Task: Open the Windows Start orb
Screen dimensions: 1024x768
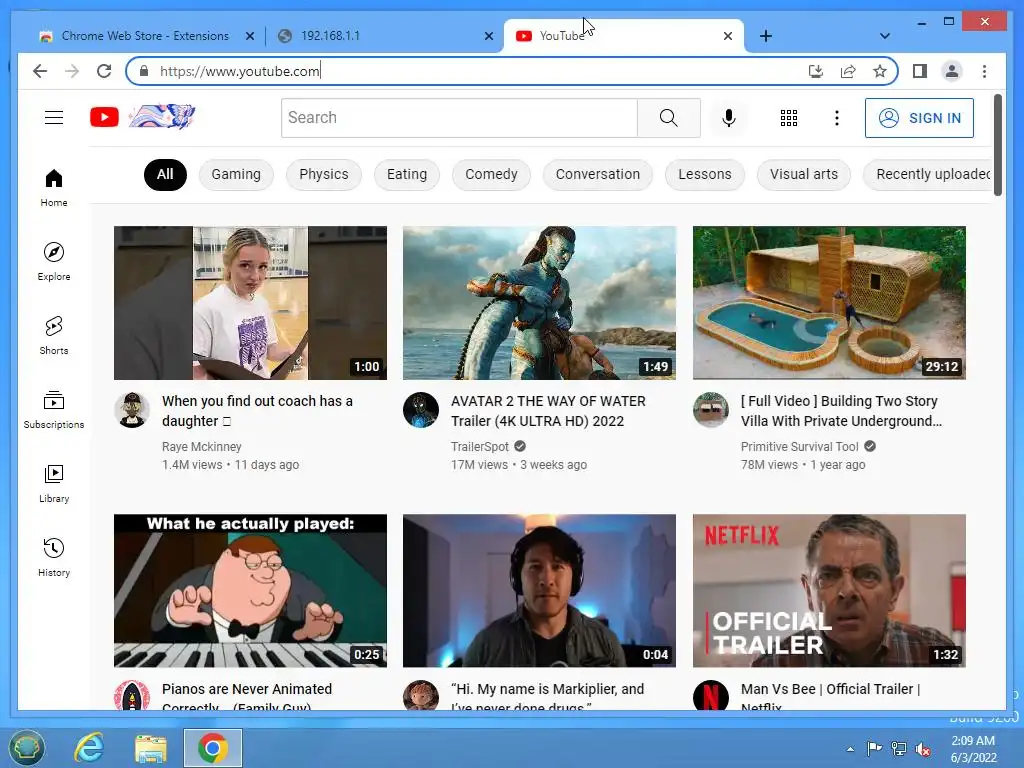Action: [x=27, y=748]
